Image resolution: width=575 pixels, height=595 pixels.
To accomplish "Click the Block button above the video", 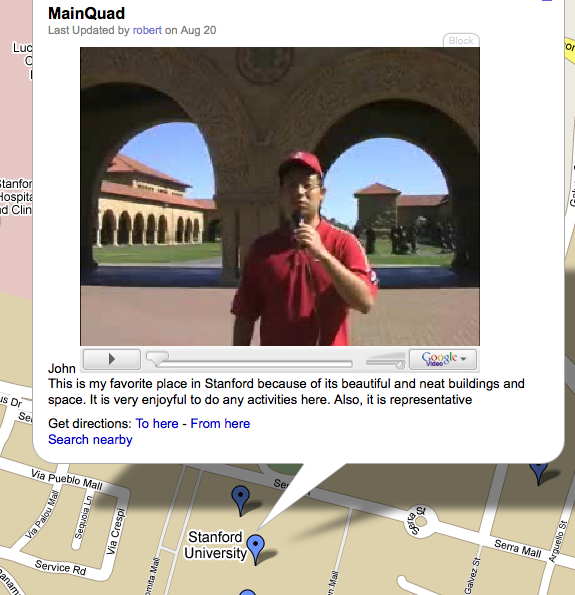I will [461, 41].
